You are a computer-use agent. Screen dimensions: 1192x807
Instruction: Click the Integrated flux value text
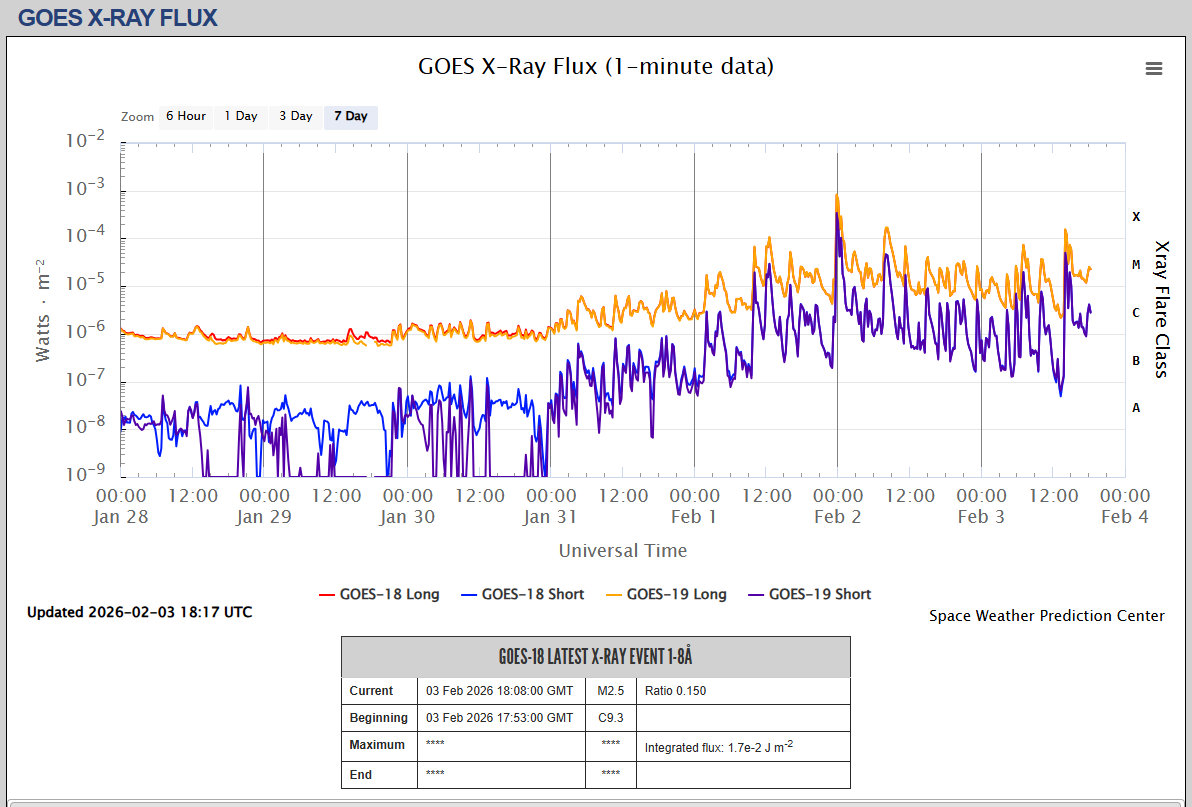(x=717, y=747)
